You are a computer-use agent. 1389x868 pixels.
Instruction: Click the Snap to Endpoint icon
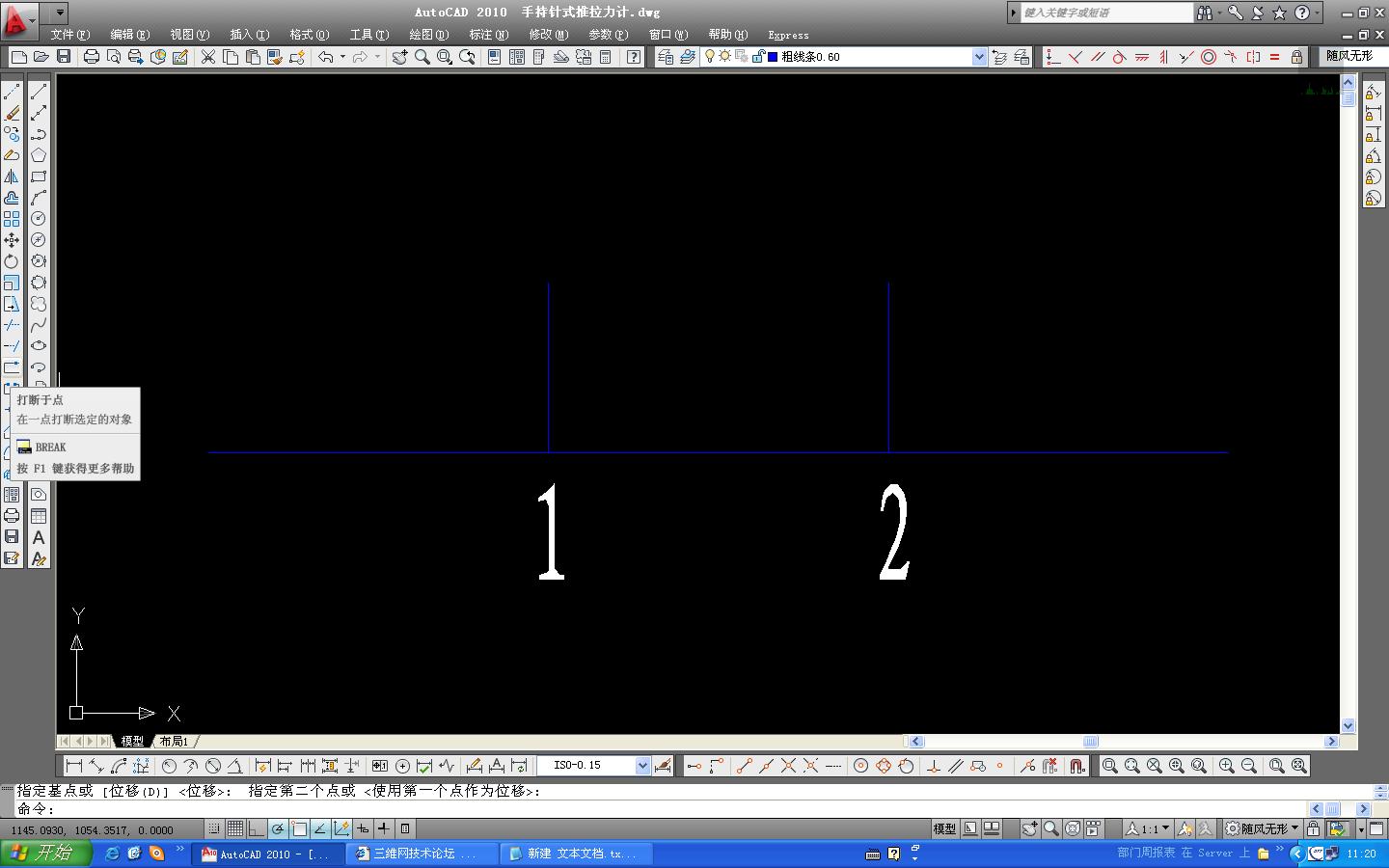744,766
